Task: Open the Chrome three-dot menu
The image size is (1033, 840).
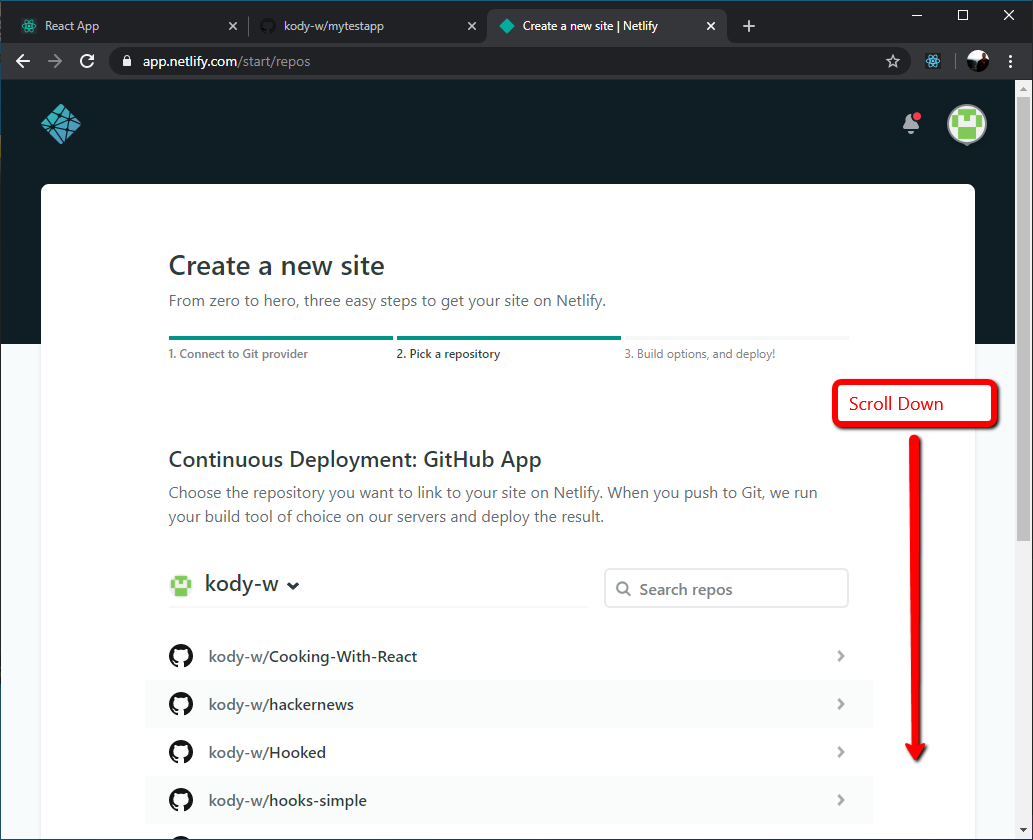Action: (1010, 61)
